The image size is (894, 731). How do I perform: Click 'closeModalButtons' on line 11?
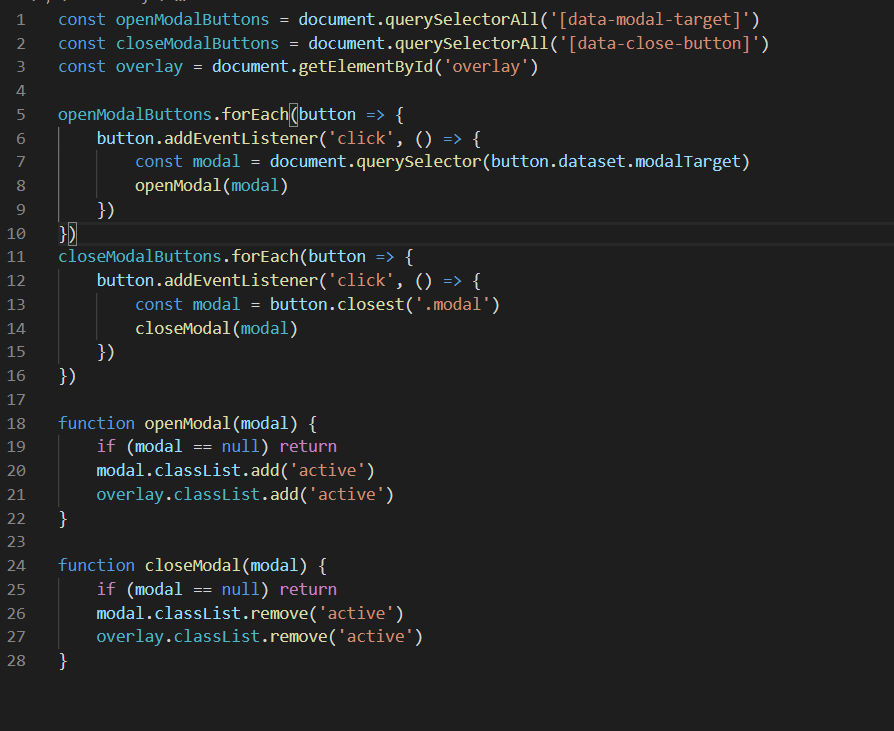pyautogui.click(x=140, y=257)
